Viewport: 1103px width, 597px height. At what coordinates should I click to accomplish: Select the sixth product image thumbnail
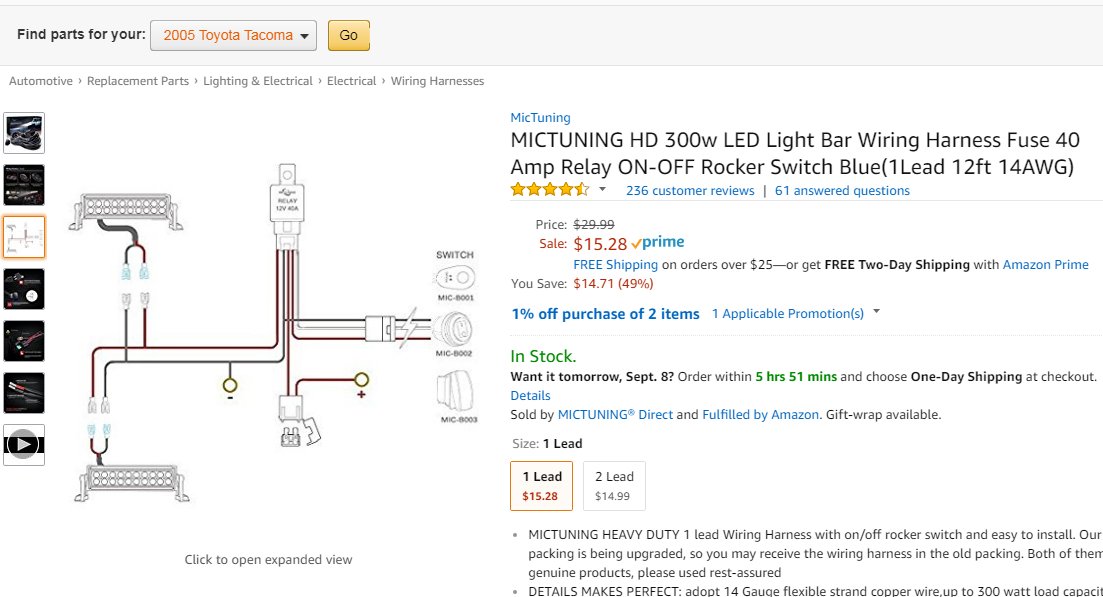pyautogui.click(x=24, y=393)
